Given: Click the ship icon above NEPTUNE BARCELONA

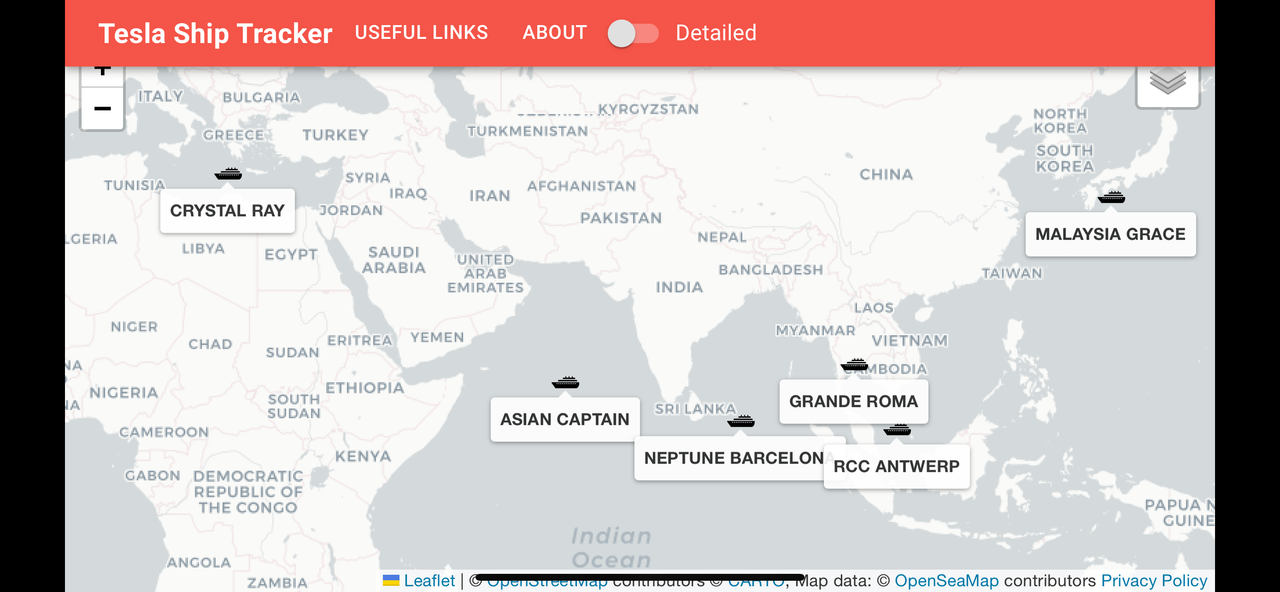Looking at the screenshot, I should [740, 421].
